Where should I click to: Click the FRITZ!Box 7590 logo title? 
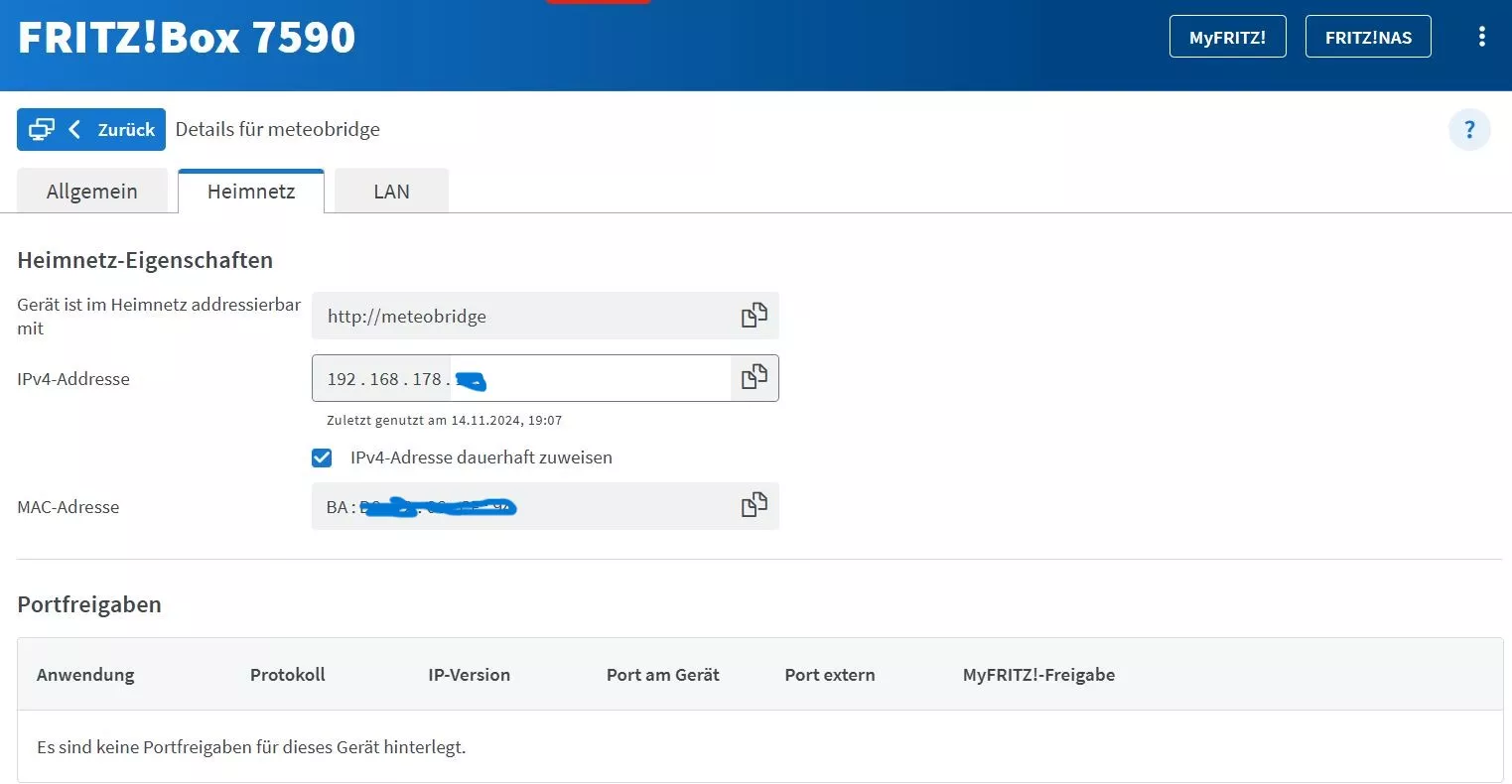point(187,37)
